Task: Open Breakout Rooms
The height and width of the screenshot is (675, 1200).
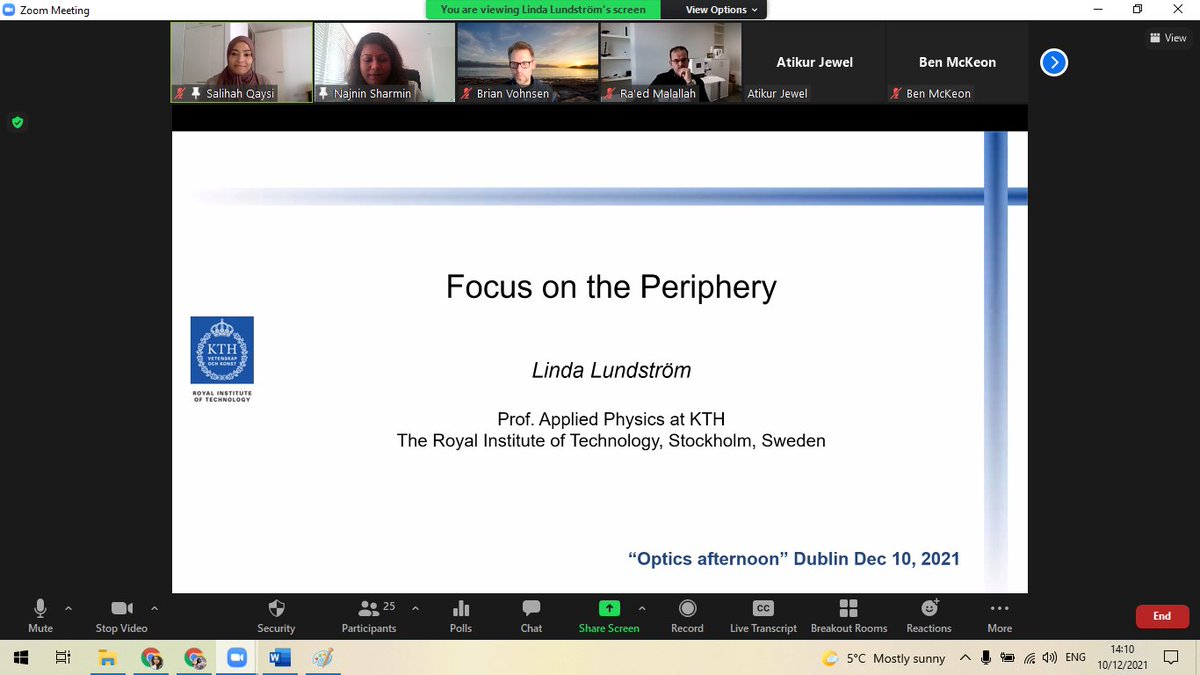Action: tap(849, 615)
